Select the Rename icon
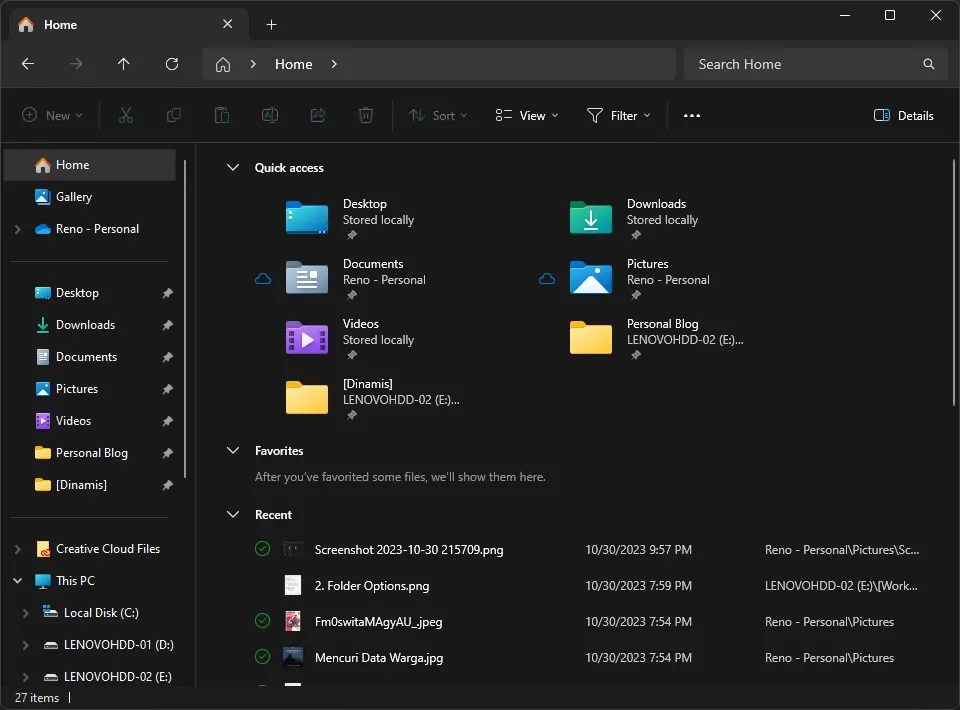 pyautogui.click(x=269, y=115)
